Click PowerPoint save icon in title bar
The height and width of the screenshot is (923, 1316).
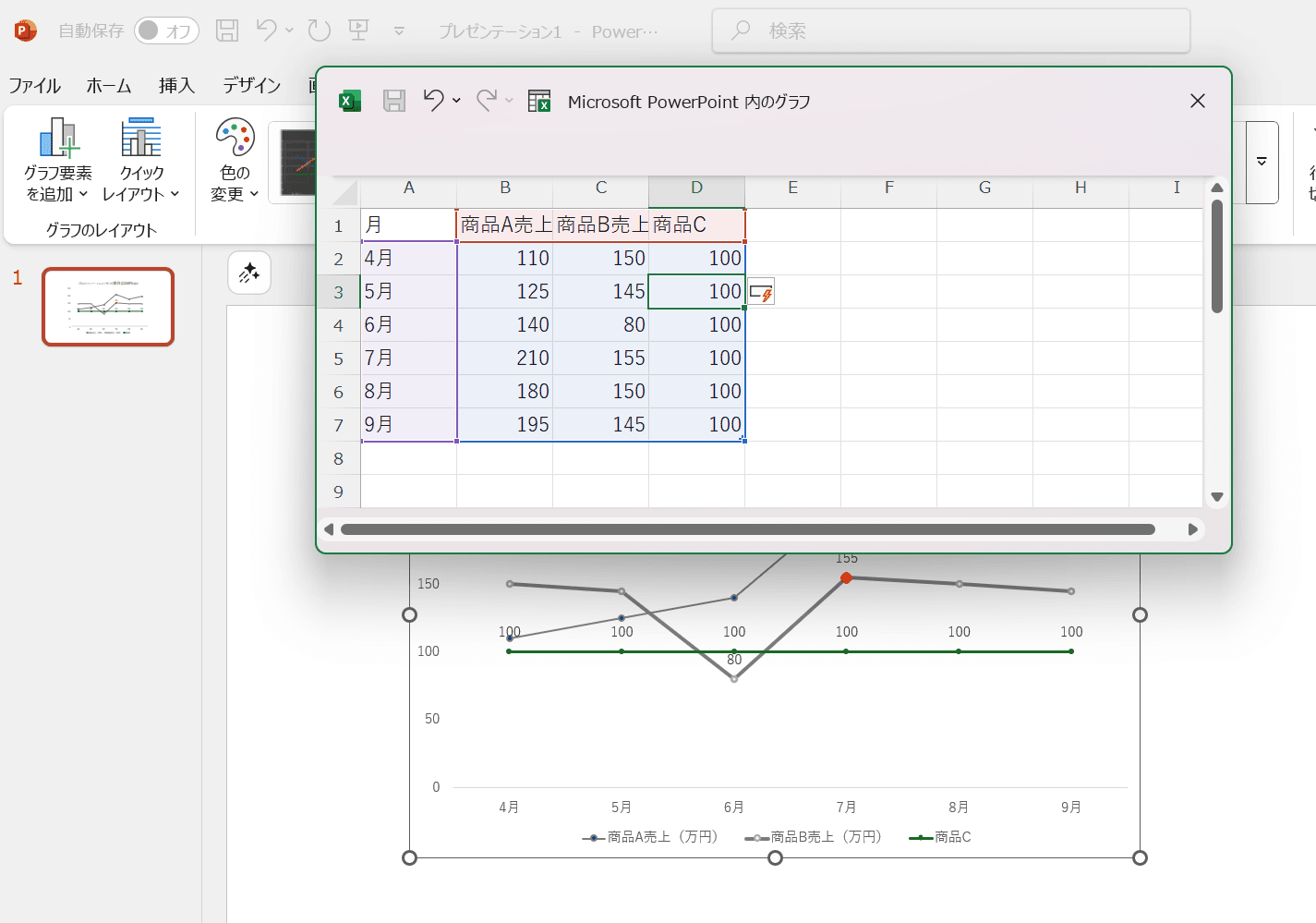[227, 30]
